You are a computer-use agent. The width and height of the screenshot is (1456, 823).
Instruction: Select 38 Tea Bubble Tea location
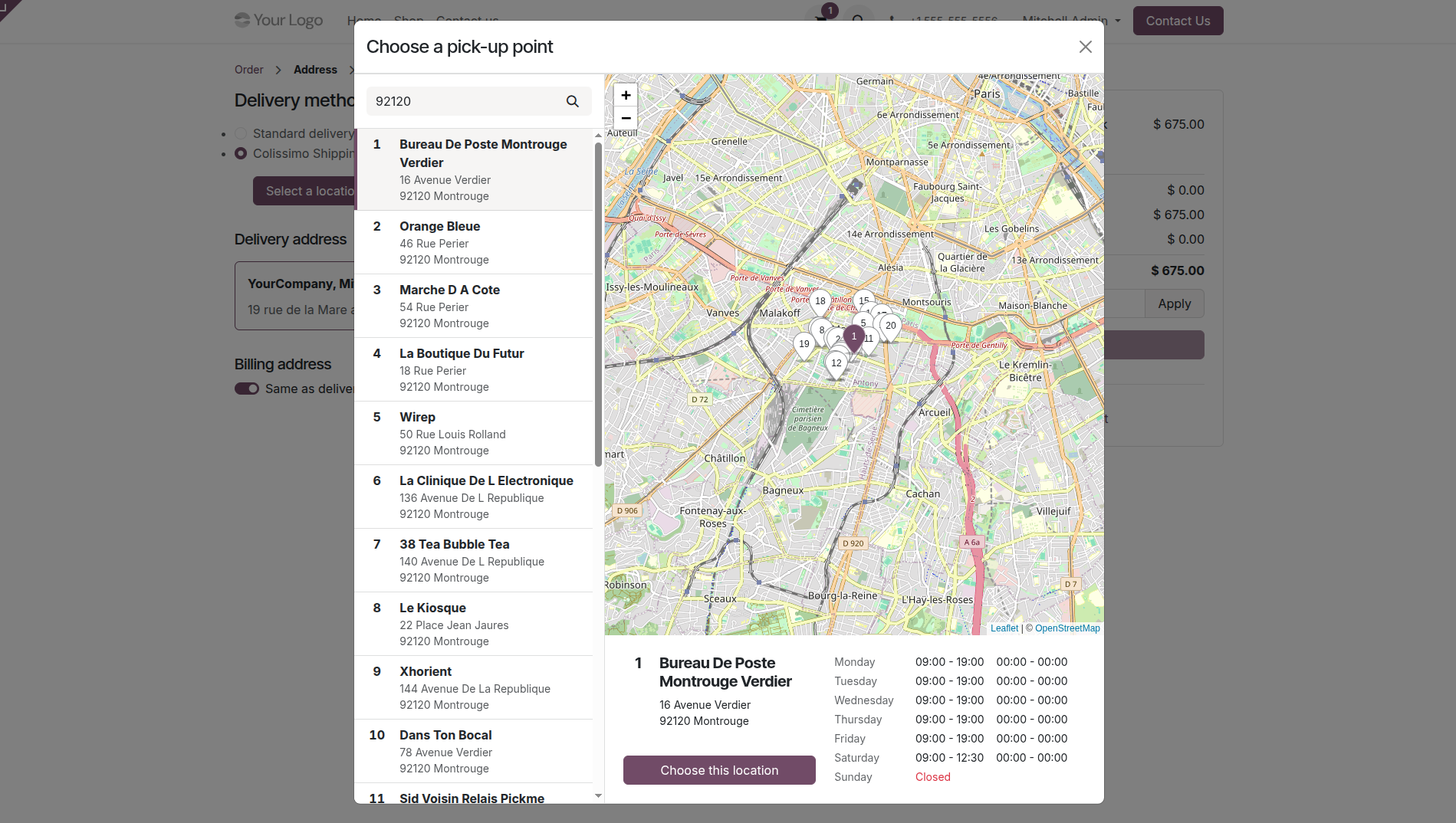(474, 560)
